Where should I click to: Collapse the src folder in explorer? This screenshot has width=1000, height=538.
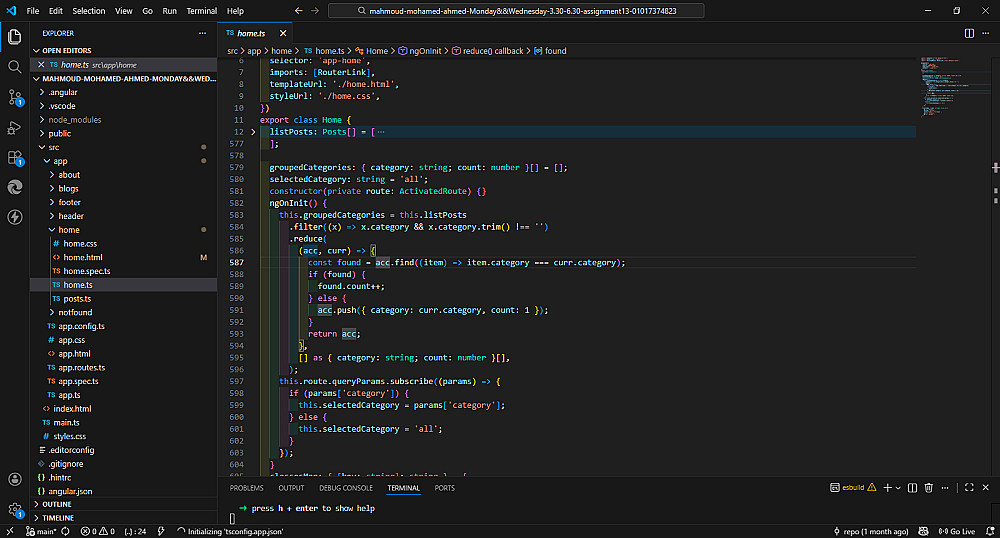pyautogui.click(x=54, y=147)
